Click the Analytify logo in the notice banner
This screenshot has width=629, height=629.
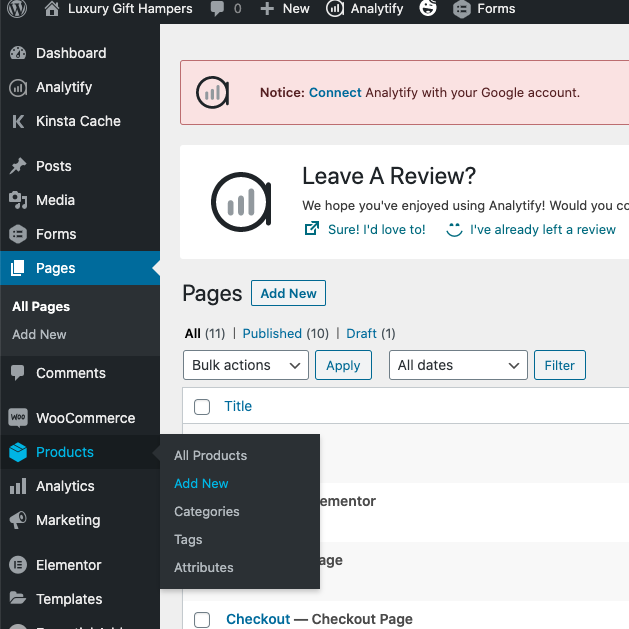pyautogui.click(x=213, y=93)
